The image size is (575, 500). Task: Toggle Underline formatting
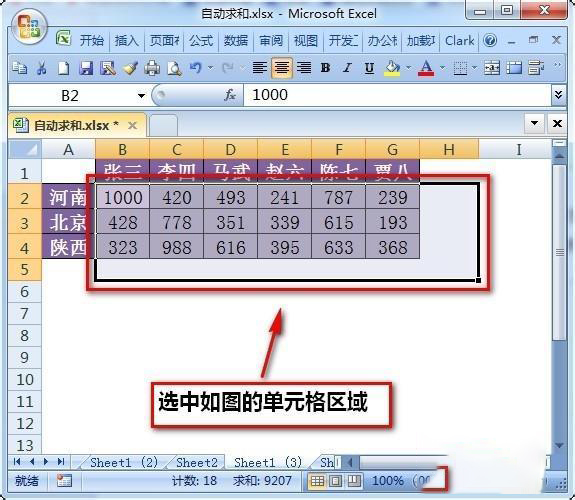(369, 68)
